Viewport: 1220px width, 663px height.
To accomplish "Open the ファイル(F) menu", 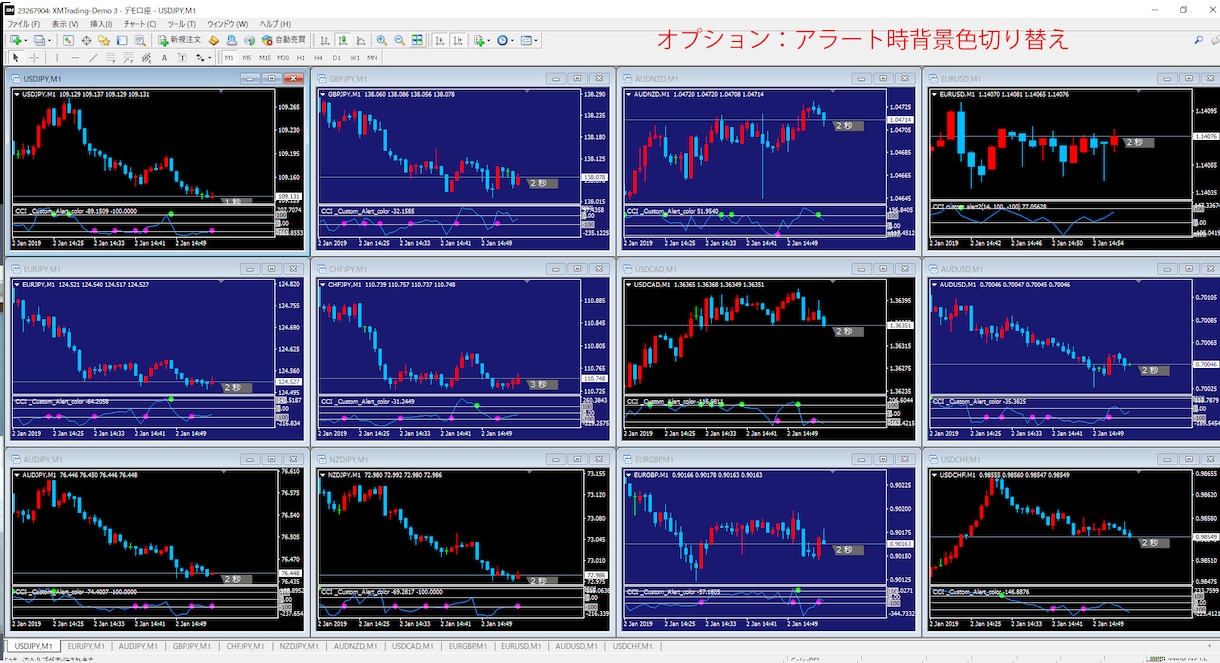I will [x=24, y=23].
